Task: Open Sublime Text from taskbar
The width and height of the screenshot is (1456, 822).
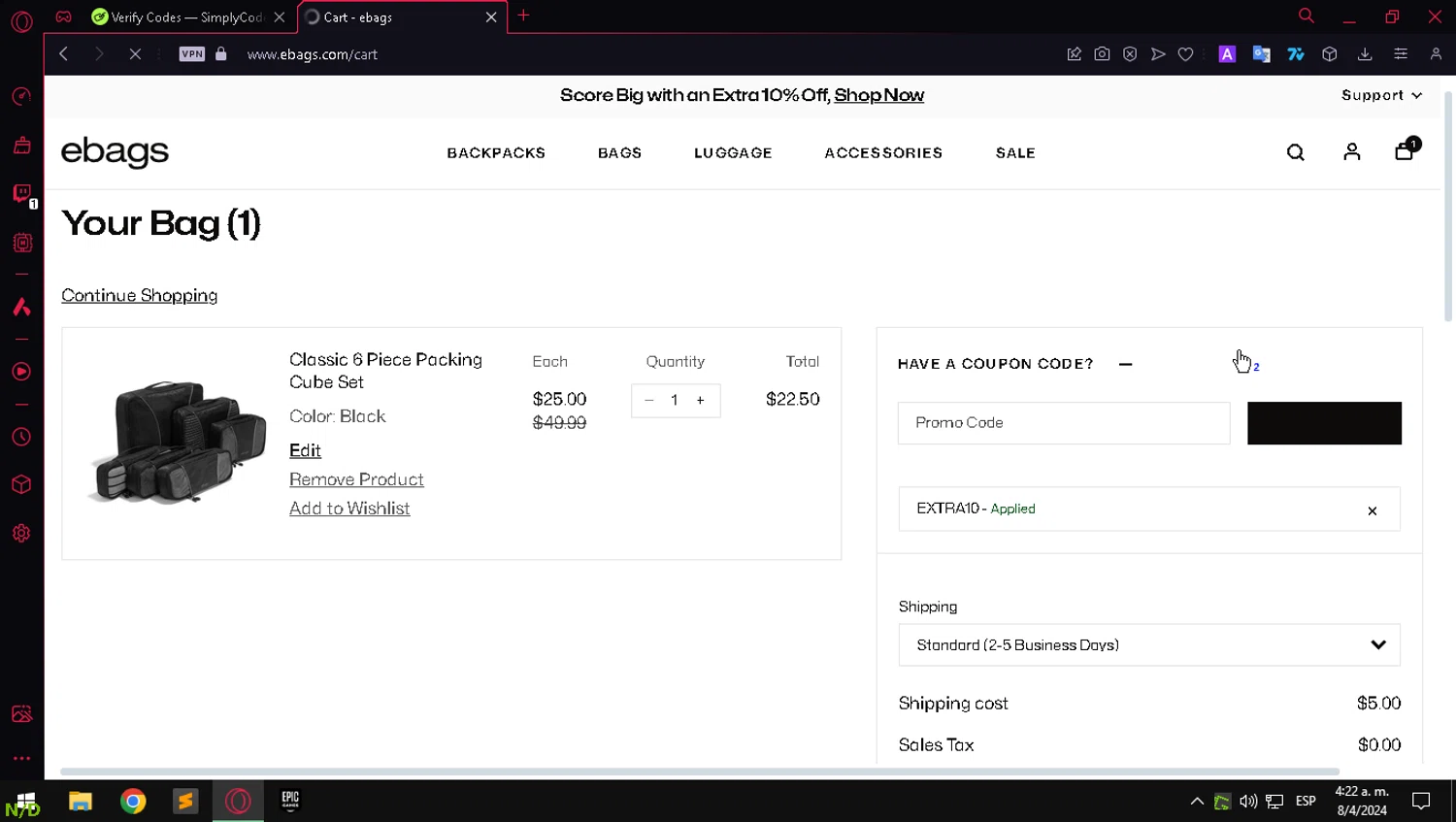Action: pyautogui.click(x=185, y=801)
